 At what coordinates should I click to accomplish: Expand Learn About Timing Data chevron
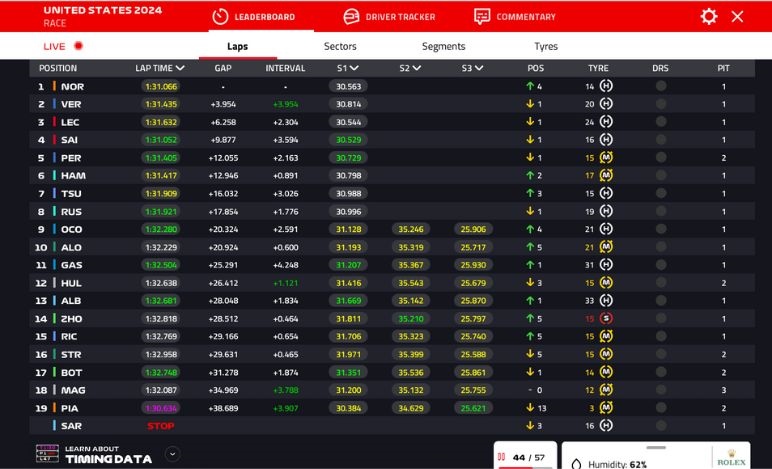172,454
